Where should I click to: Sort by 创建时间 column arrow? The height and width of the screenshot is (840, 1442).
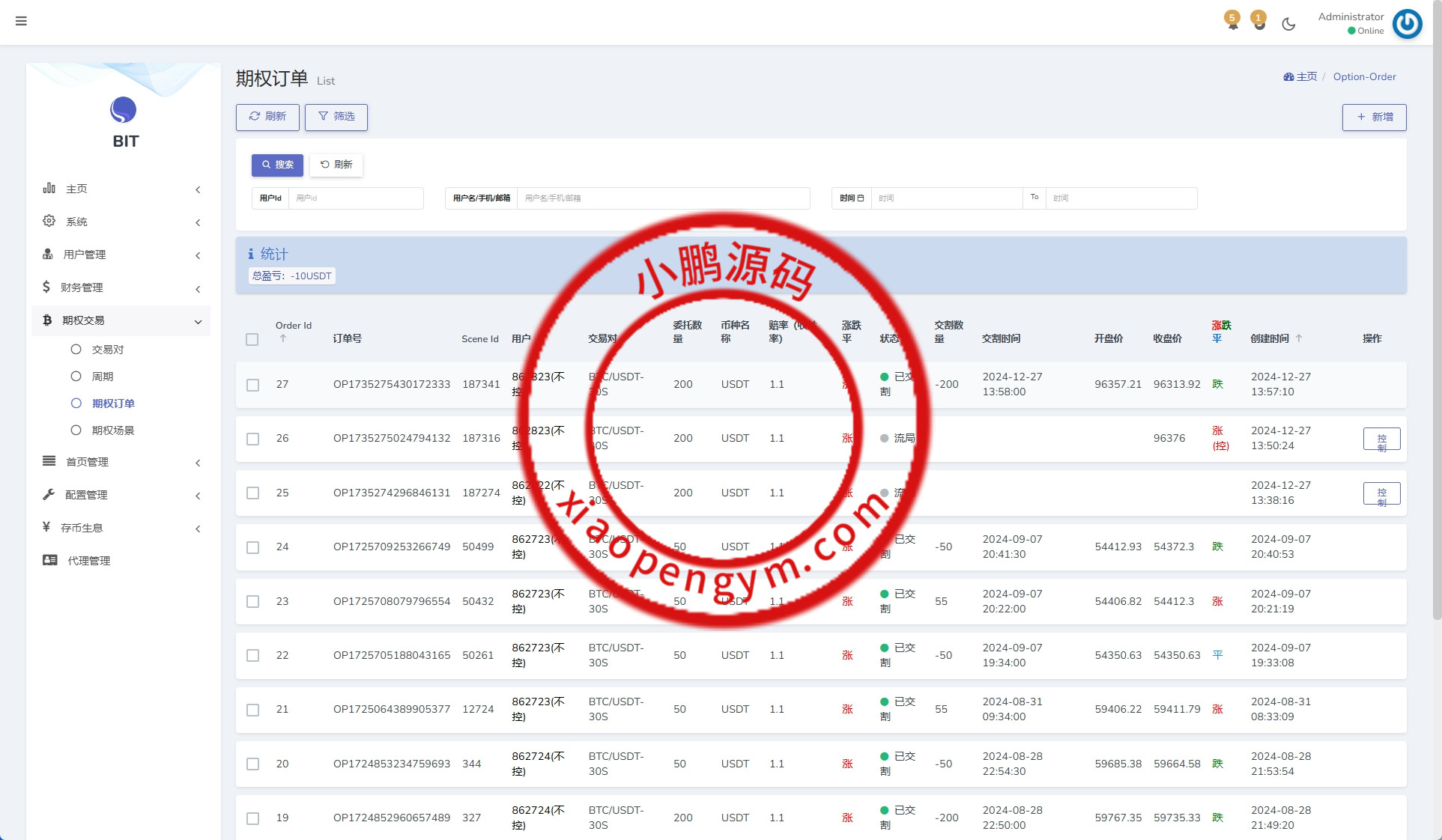[1299, 338]
